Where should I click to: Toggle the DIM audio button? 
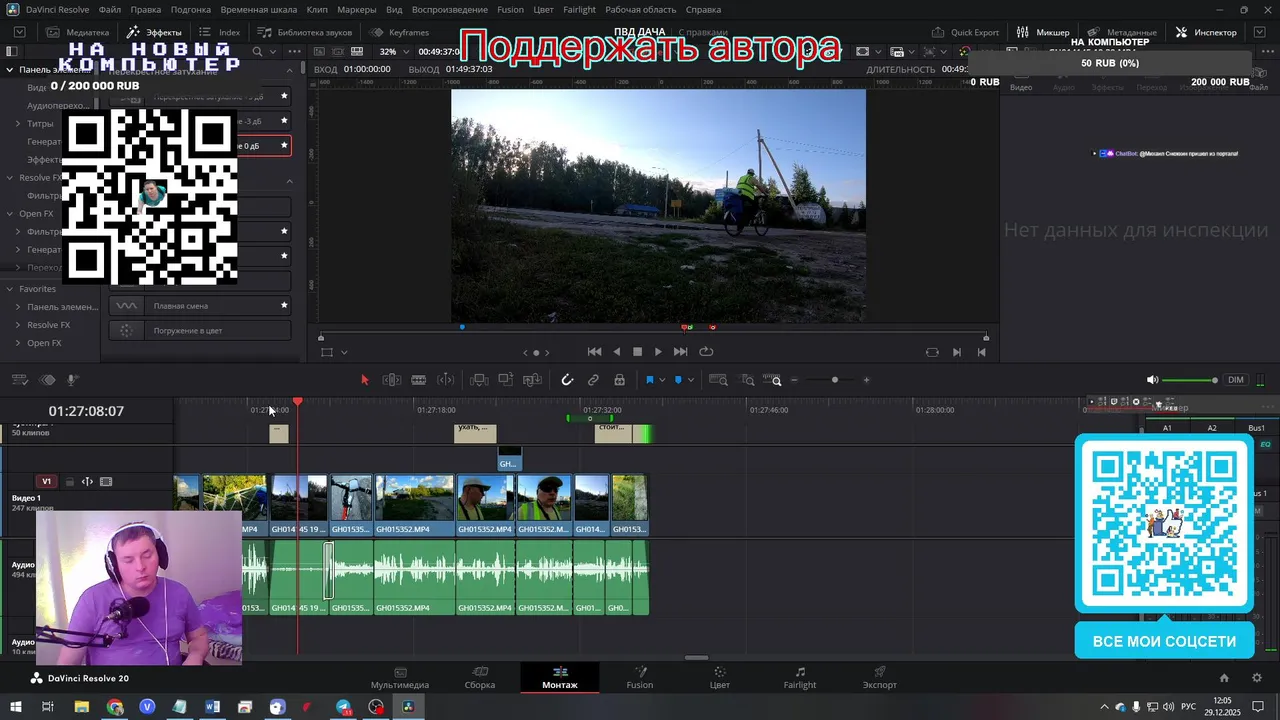(1236, 380)
